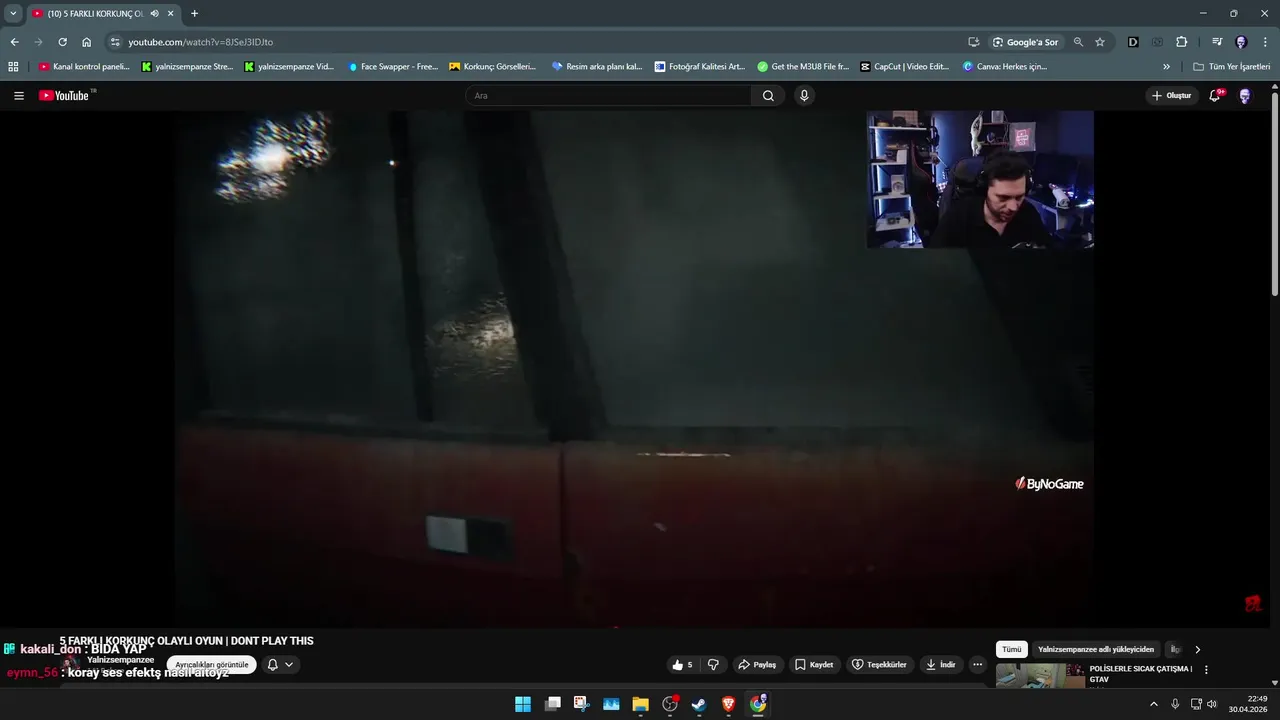Open Canva: Herkes için bookmark
The image size is (1280, 720).
(1005, 67)
